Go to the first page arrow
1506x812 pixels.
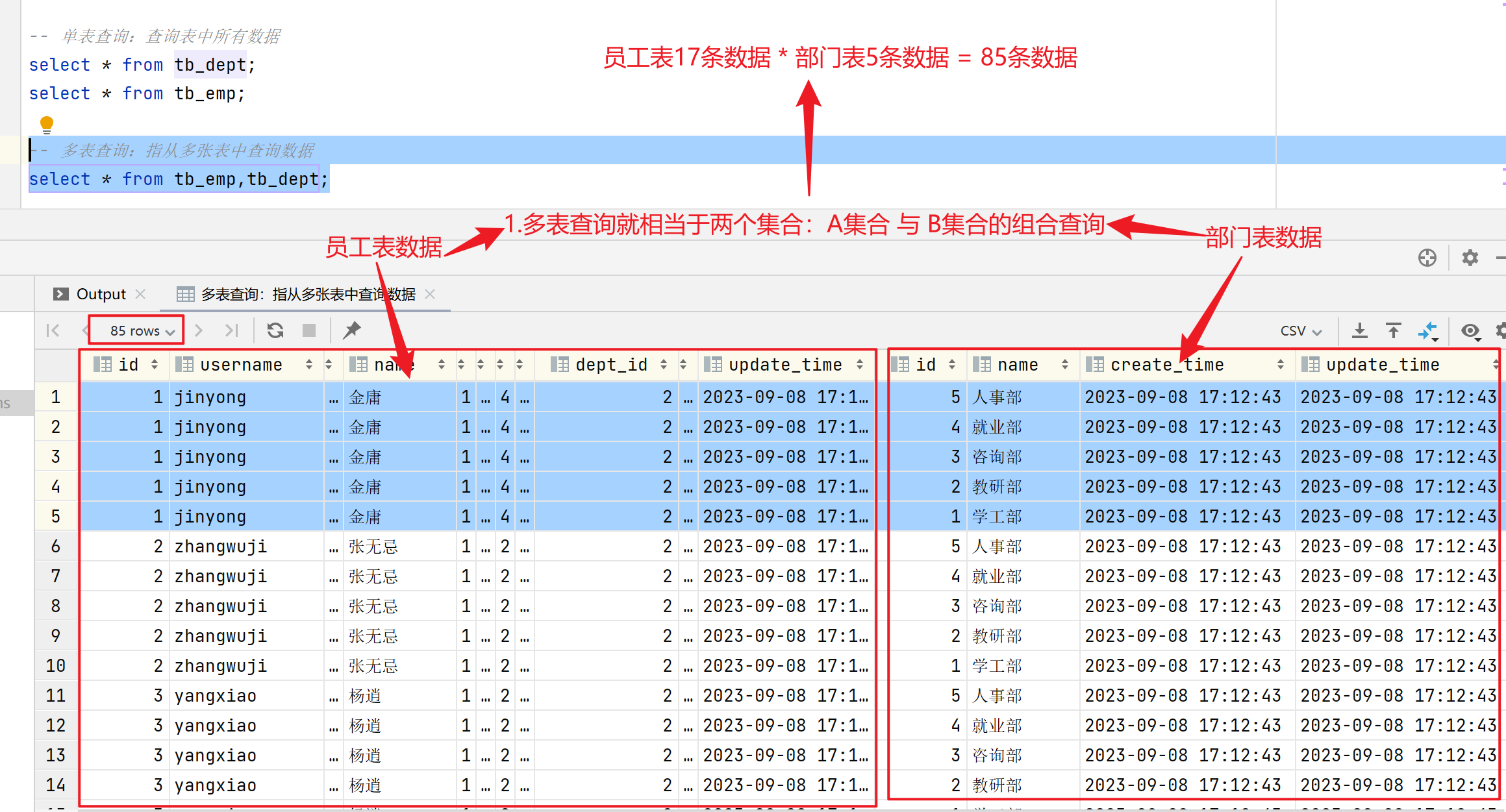(53, 330)
